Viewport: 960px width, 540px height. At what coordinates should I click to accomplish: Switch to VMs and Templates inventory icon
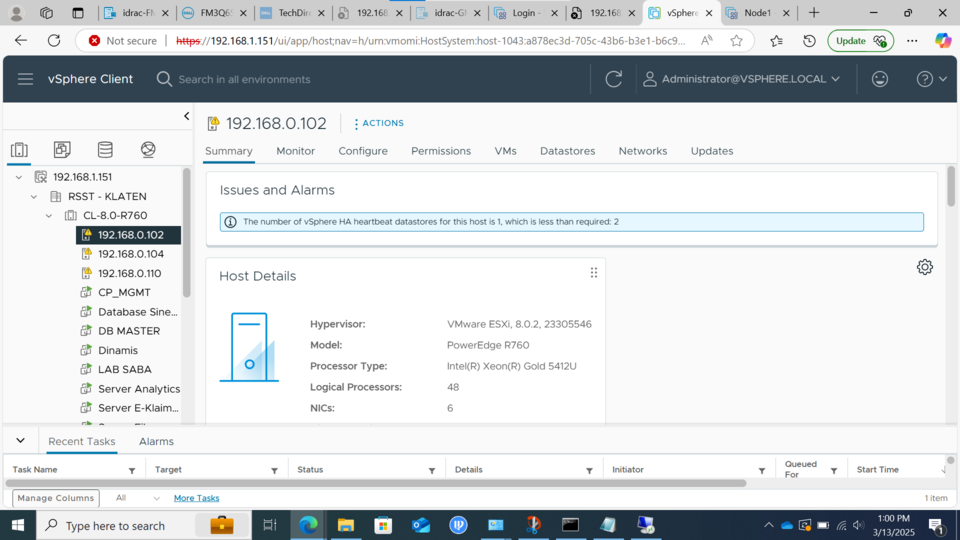(62, 150)
